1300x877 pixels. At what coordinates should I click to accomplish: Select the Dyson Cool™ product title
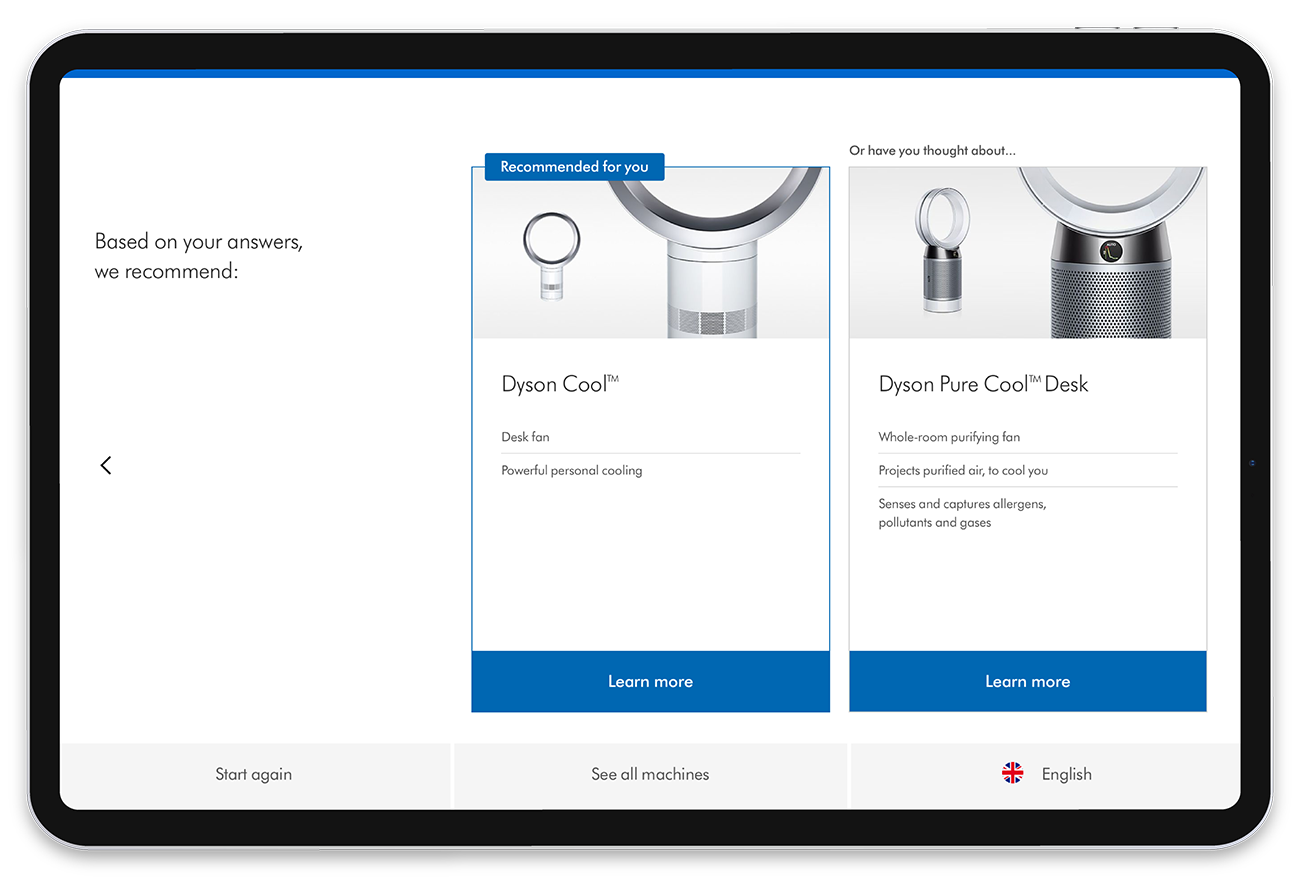click(x=560, y=384)
